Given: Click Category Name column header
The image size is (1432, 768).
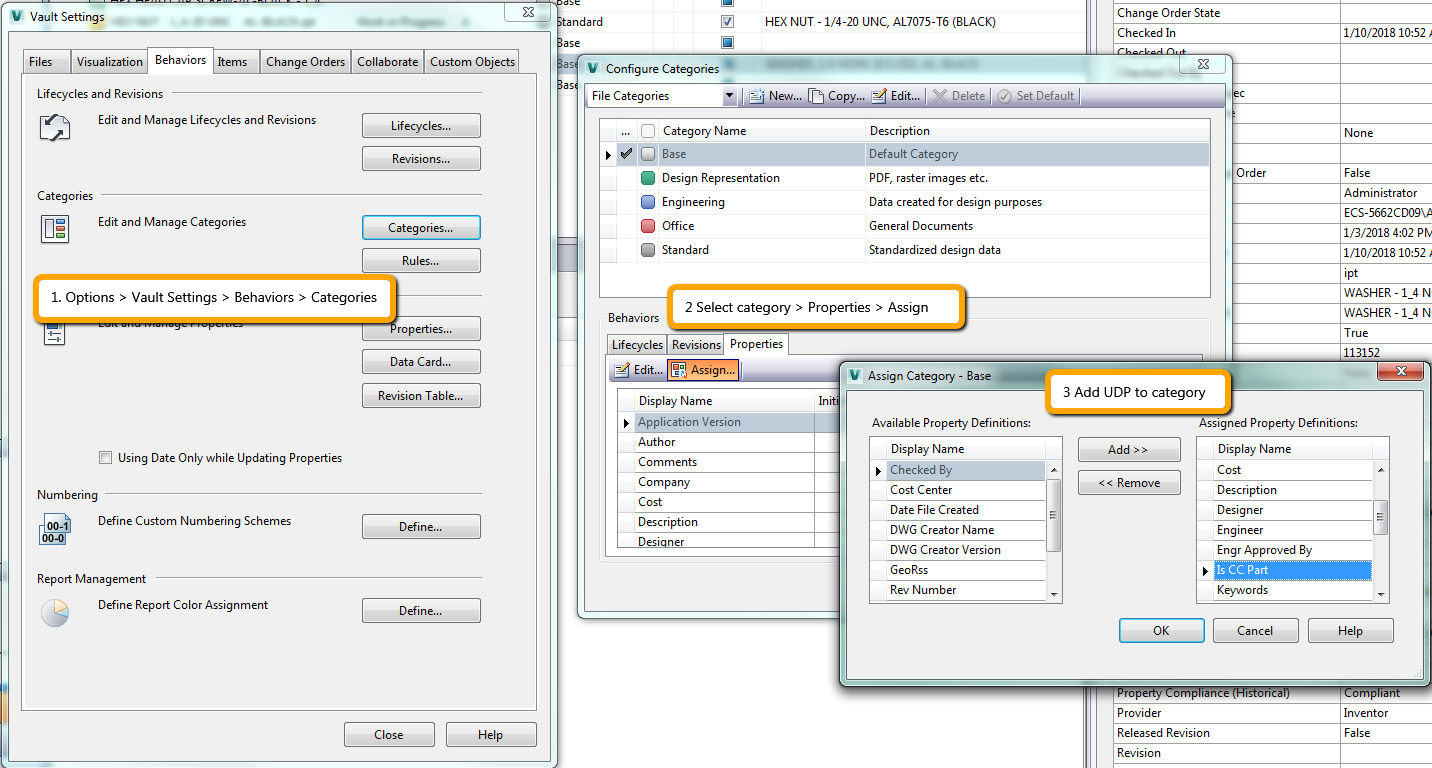Looking at the screenshot, I should (760, 131).
